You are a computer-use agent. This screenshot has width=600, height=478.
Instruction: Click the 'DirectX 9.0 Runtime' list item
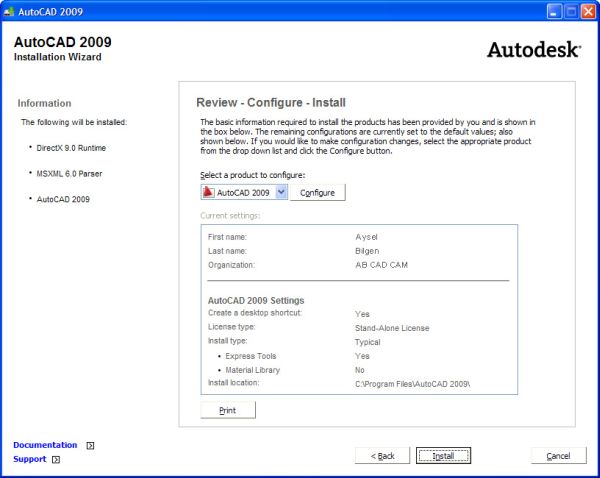pyautogui.click(x=71, y=148)
